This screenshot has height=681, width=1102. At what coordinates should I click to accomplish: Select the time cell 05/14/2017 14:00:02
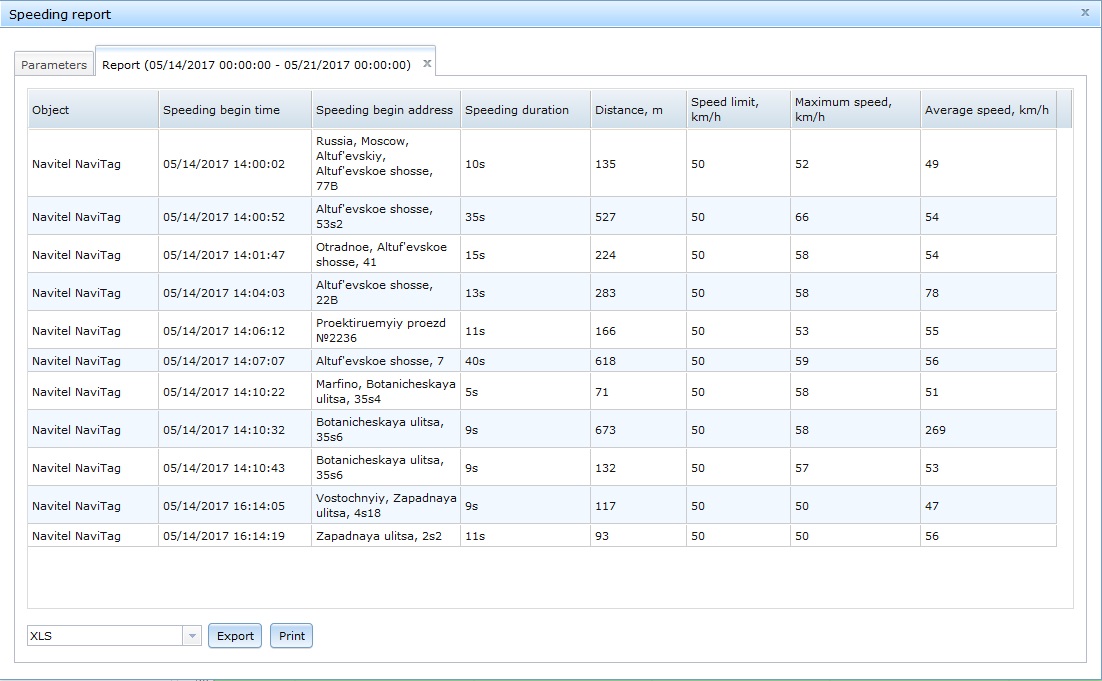pyautogui.click(x=235, y=164)
